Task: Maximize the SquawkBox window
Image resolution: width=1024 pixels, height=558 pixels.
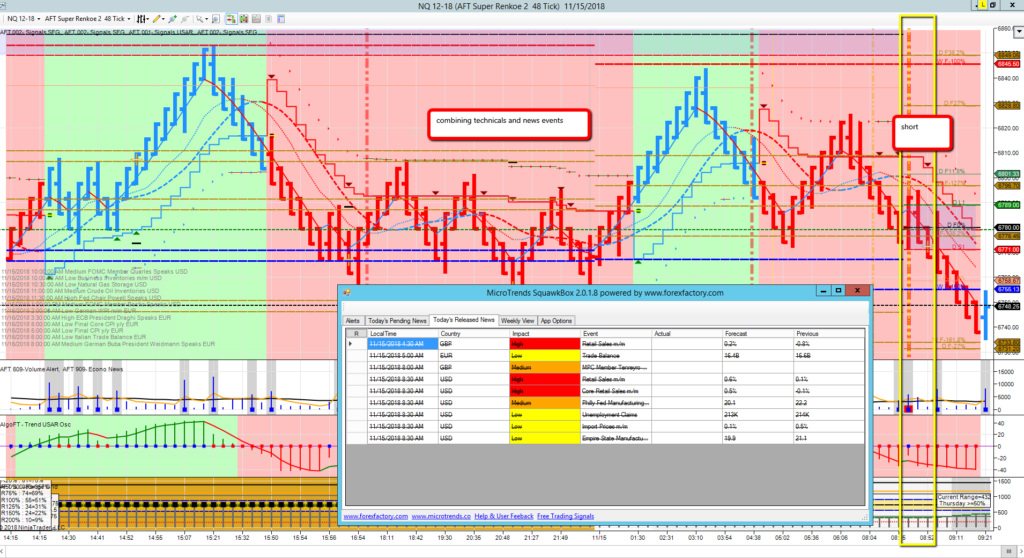Action: click(839, 291)
